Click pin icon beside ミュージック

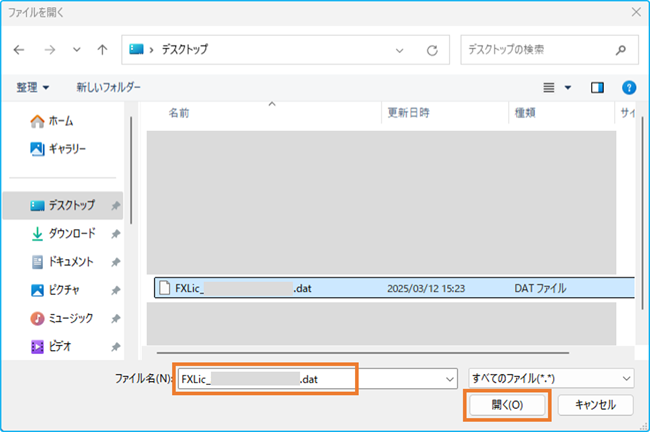116,318
